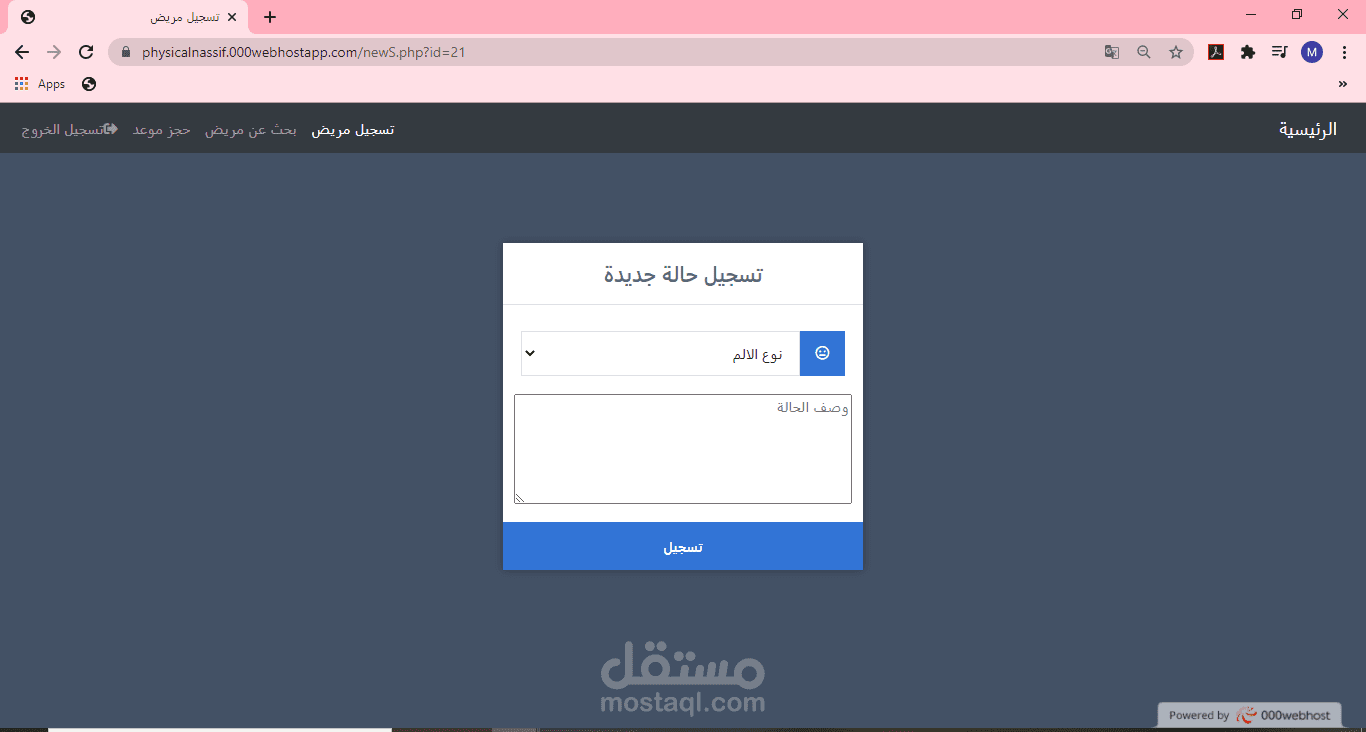Open the Chrome profile avatar M
This screenshot has height=732, width=1366.
[x=1312, y=52]
